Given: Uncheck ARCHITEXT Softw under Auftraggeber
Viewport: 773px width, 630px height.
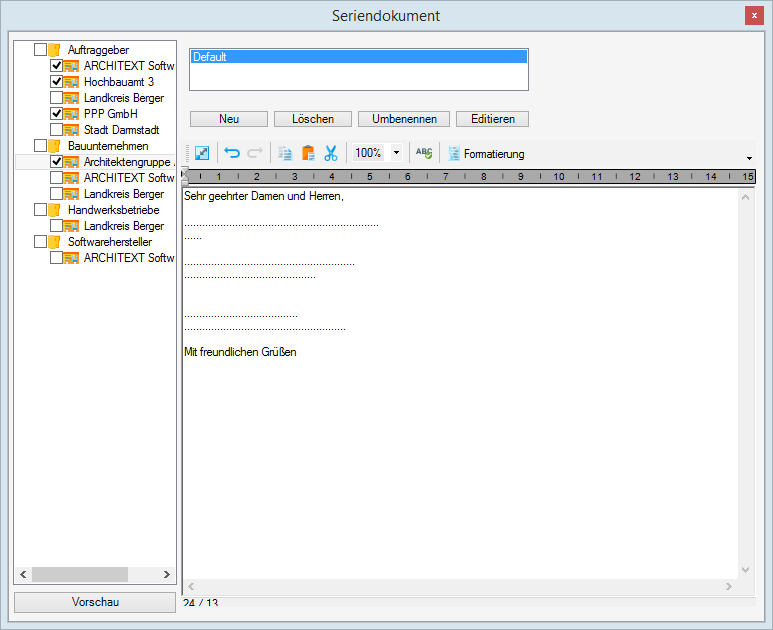Looking at the screenshot, I should [x=57, y=65].
